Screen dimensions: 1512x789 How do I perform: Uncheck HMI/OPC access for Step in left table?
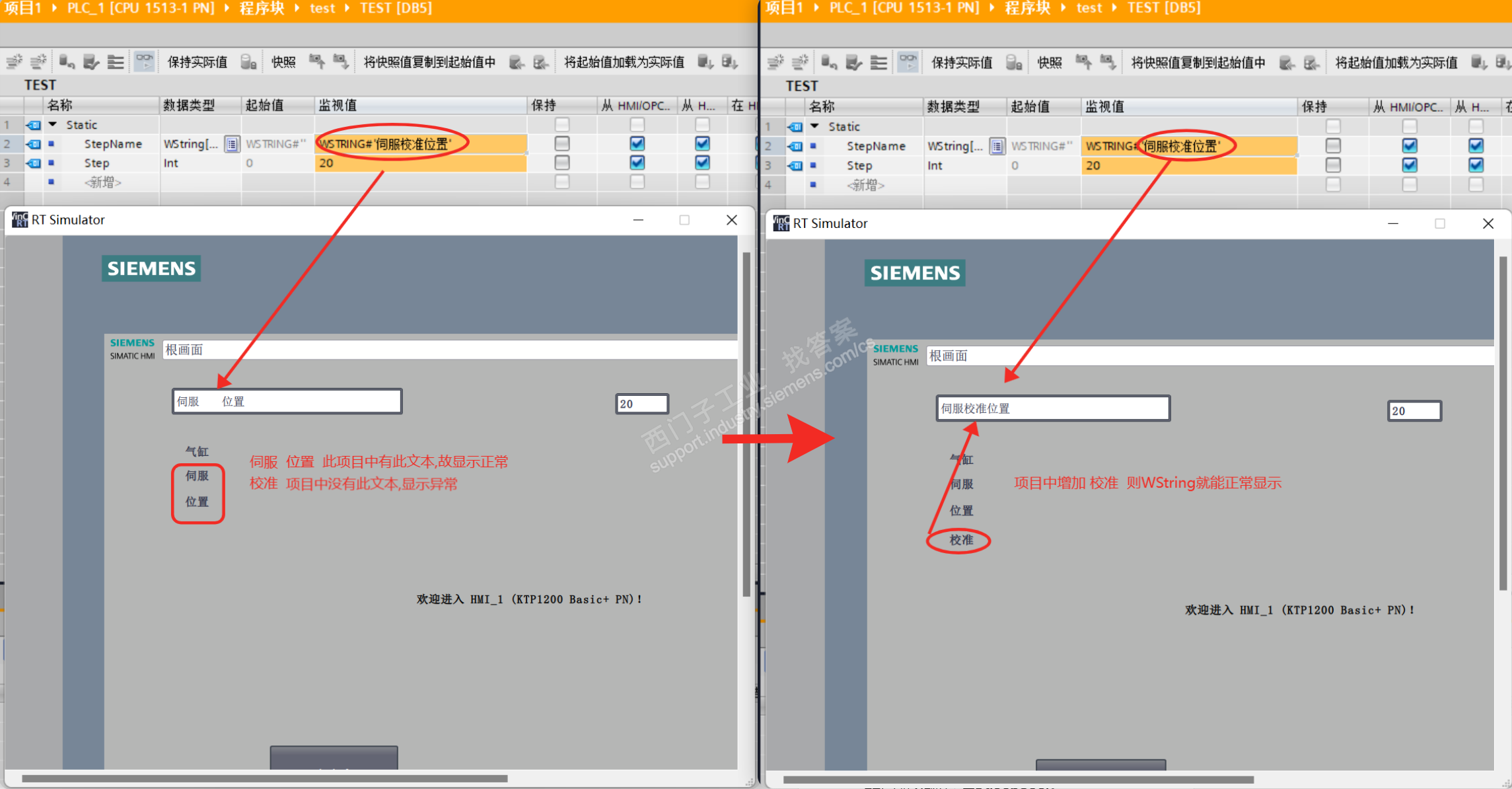pos(637,163)
